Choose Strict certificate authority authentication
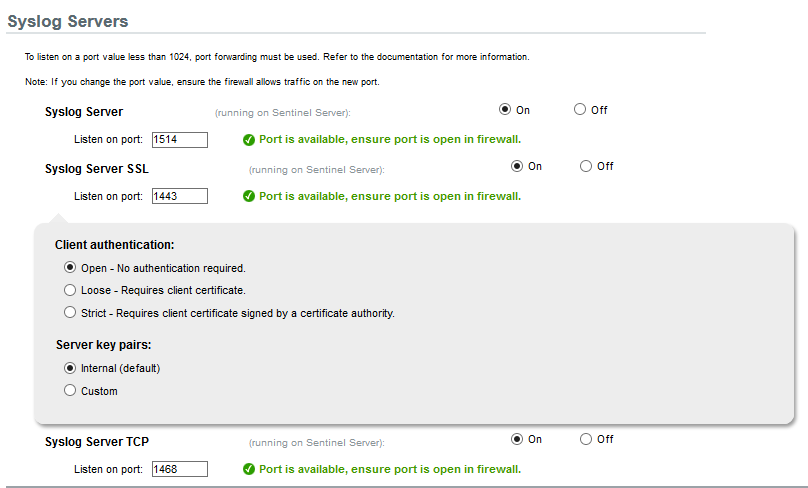Viewport: 808px width, 488px height. click(70, 313)
